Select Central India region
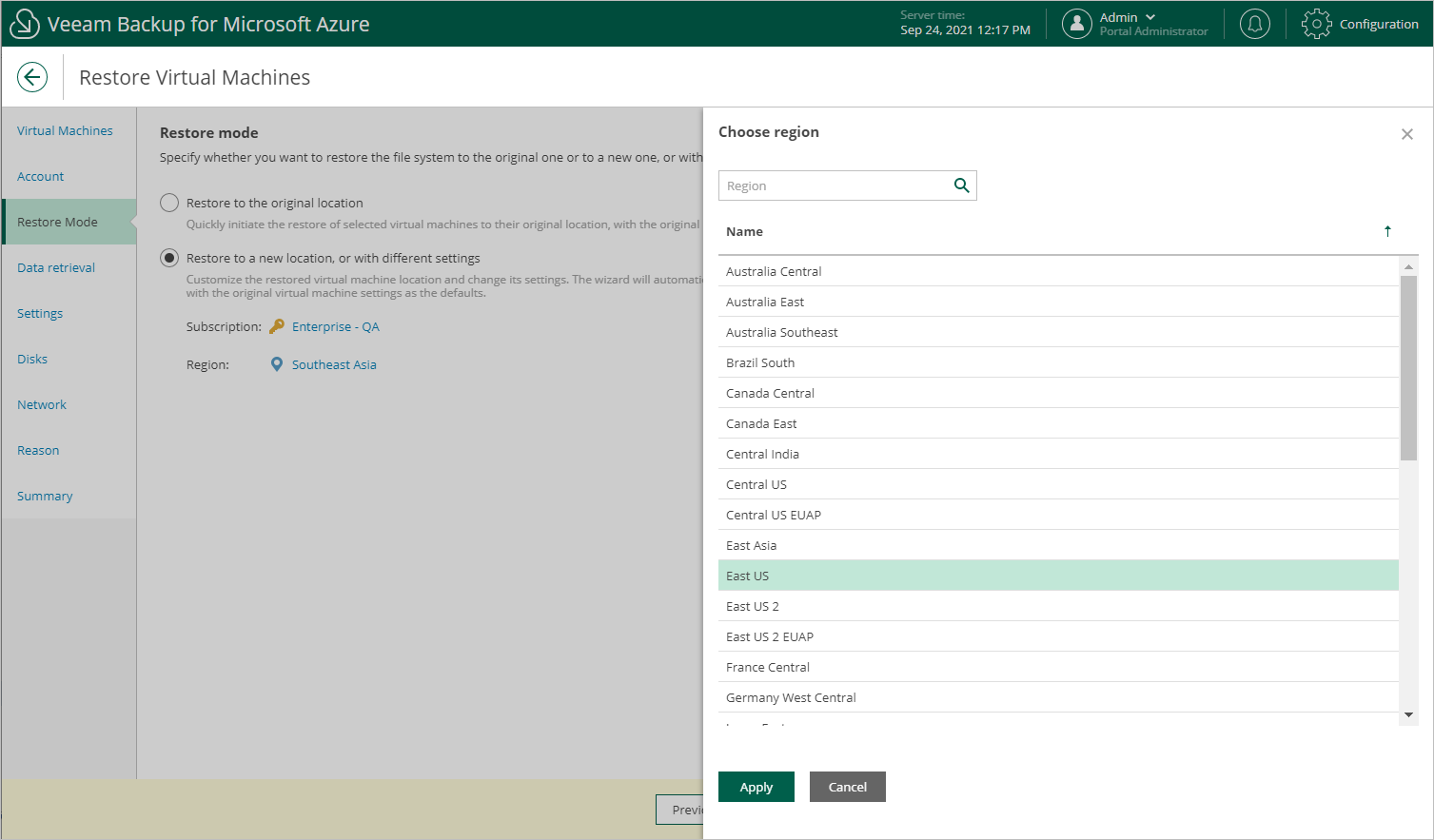The image size is (1434, 840). coord(1058,454)
